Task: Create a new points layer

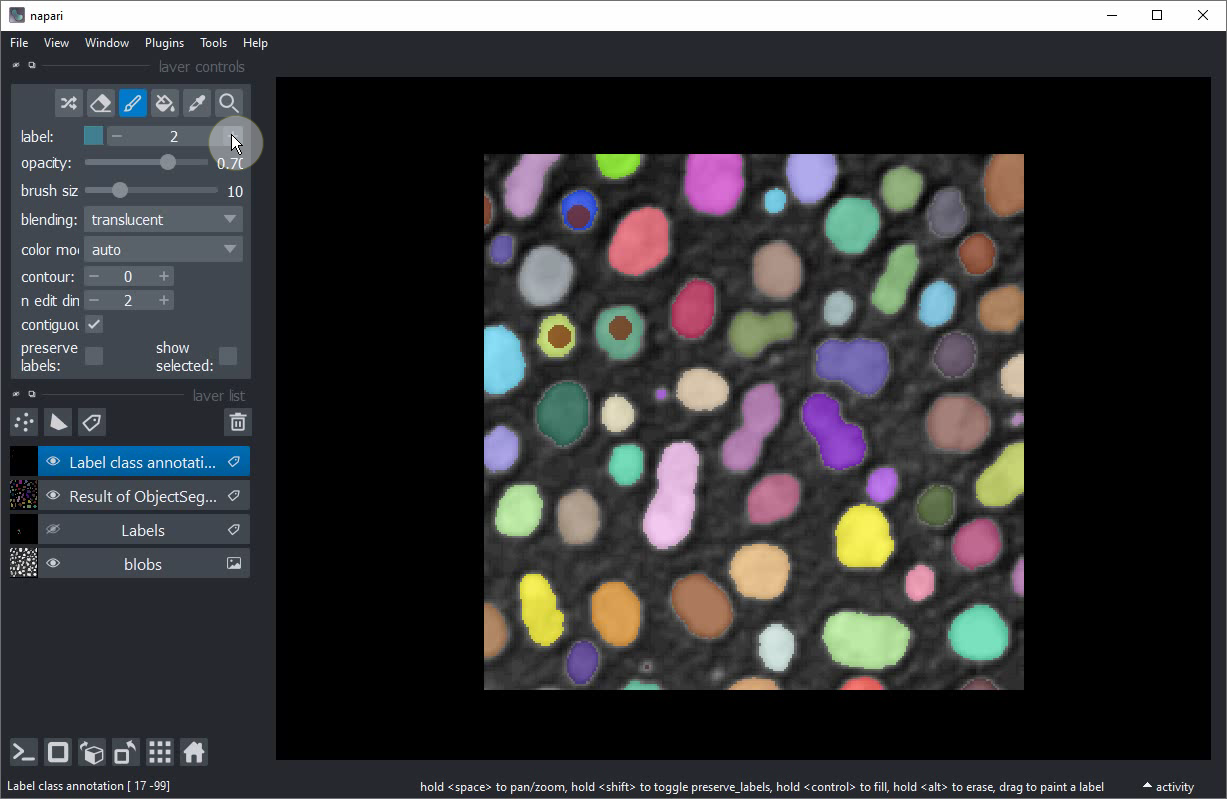Action: point(24,422)
